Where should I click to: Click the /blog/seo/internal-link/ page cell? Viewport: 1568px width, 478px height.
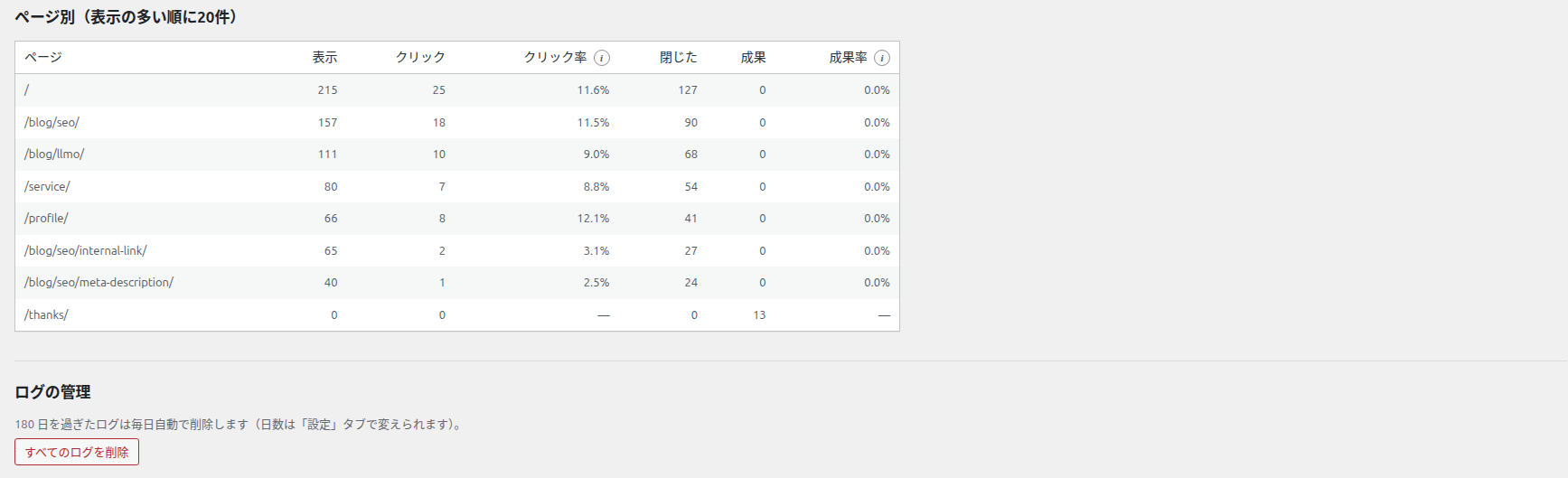tap(86, 250)
